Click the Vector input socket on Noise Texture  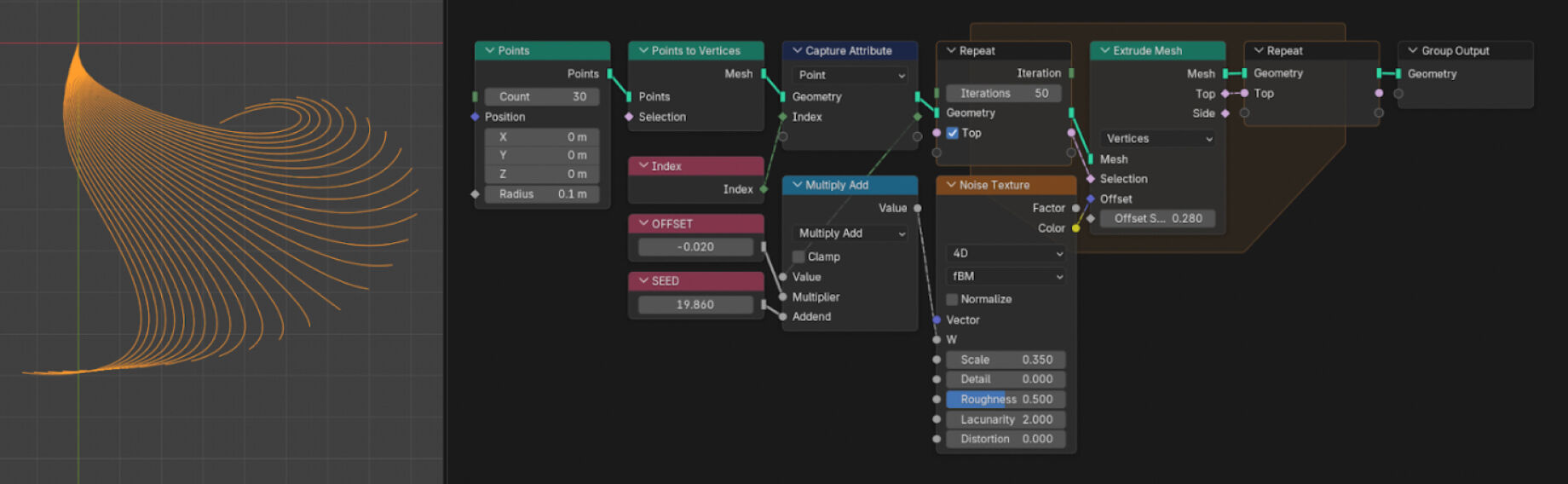click(937, 320)
